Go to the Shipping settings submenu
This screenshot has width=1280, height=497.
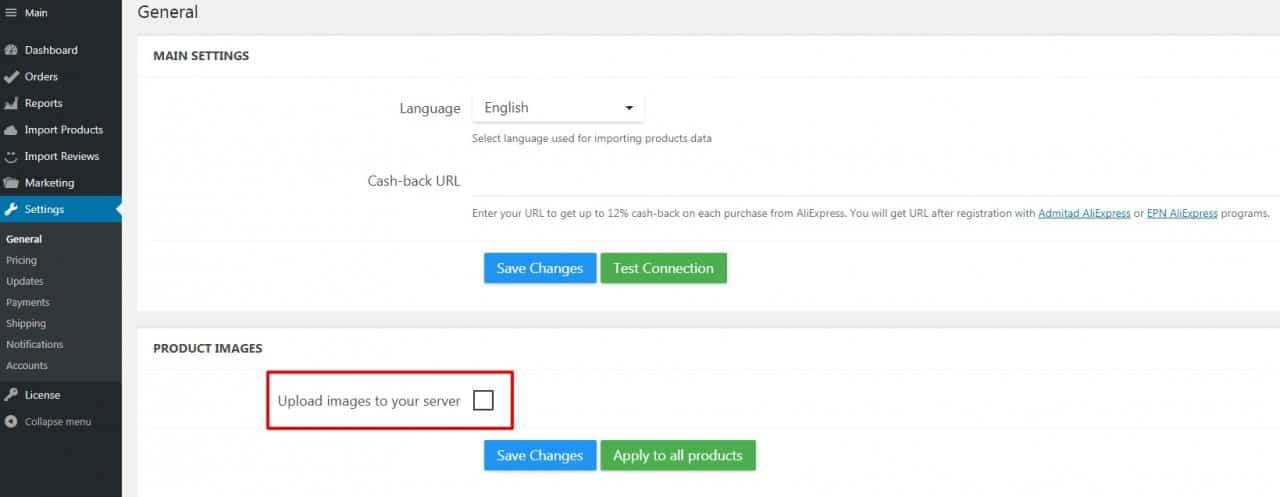26,323
